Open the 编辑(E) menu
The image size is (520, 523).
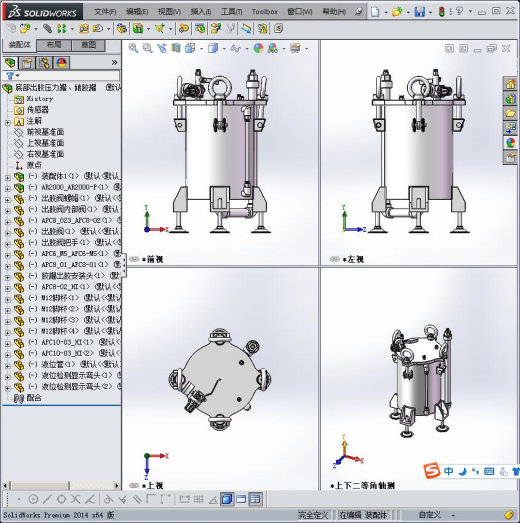coord(137,12)
